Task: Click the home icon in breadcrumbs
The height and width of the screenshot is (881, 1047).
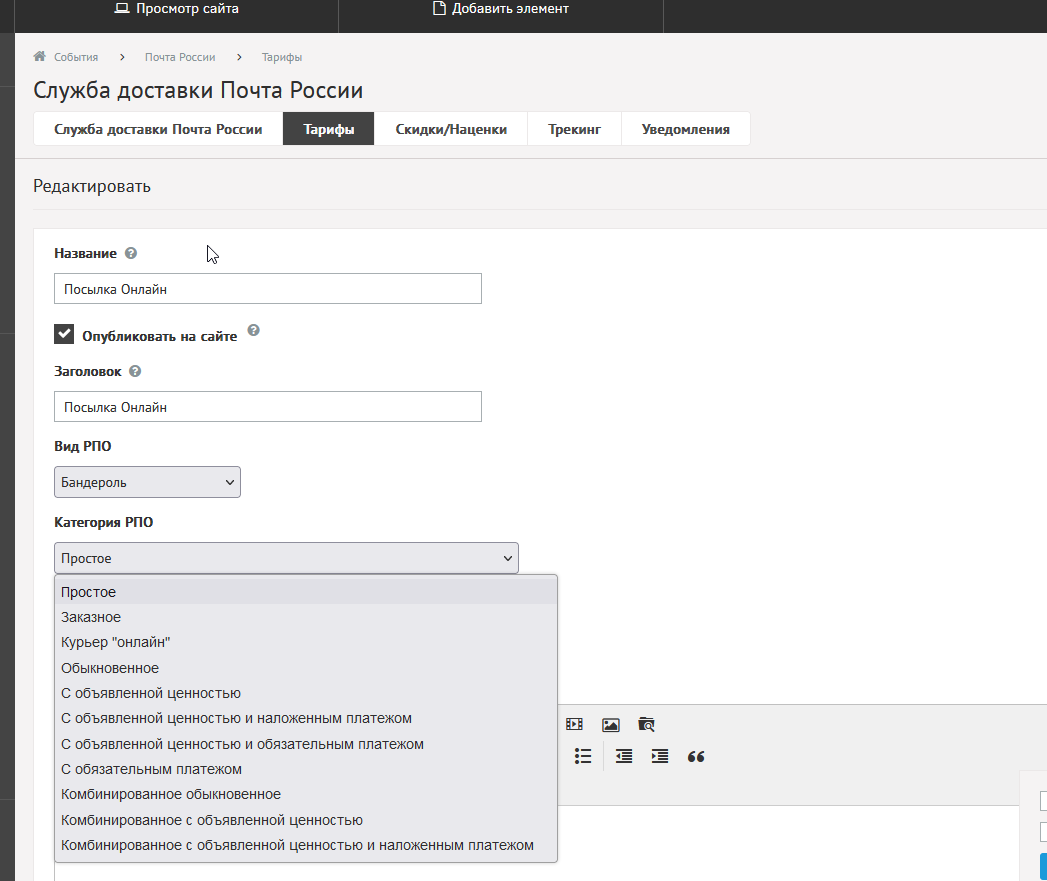Action: 39,56
